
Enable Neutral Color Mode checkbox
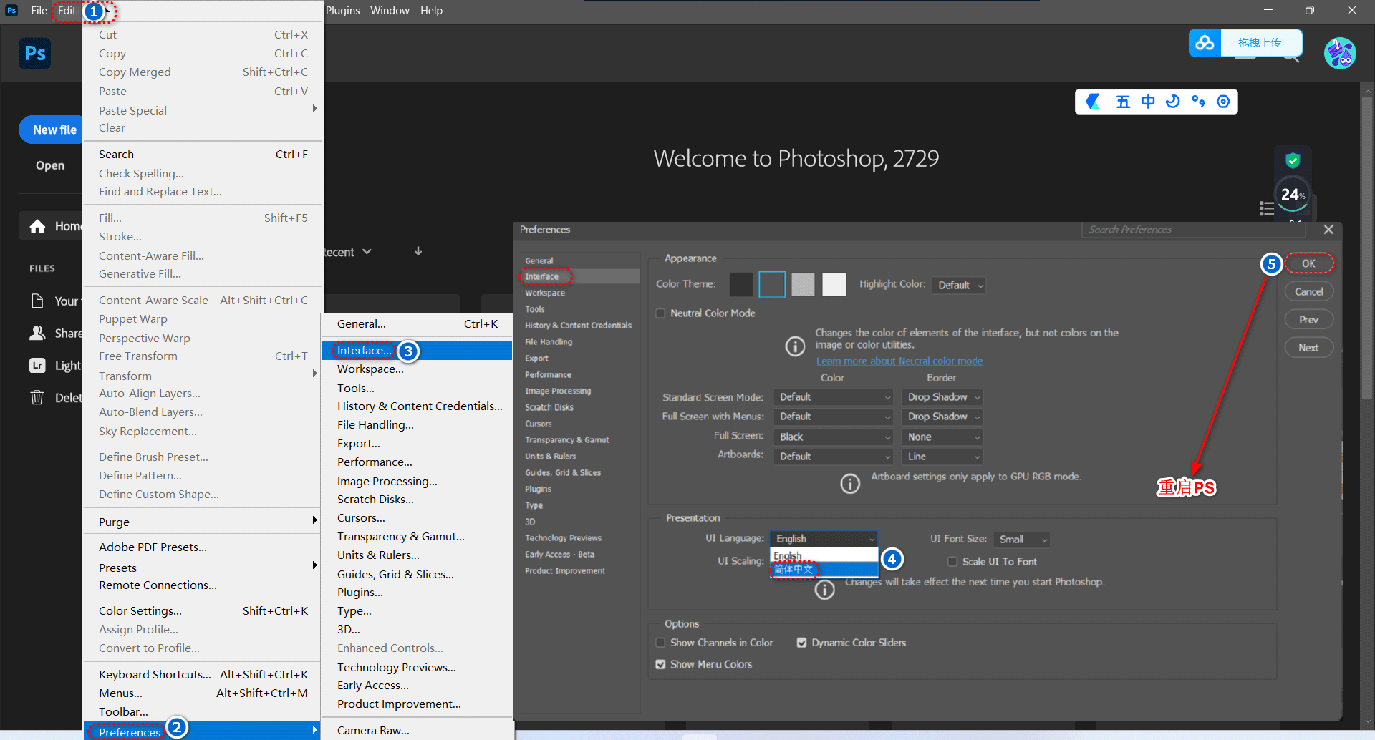pyautogui.click(x=660, y=313)
